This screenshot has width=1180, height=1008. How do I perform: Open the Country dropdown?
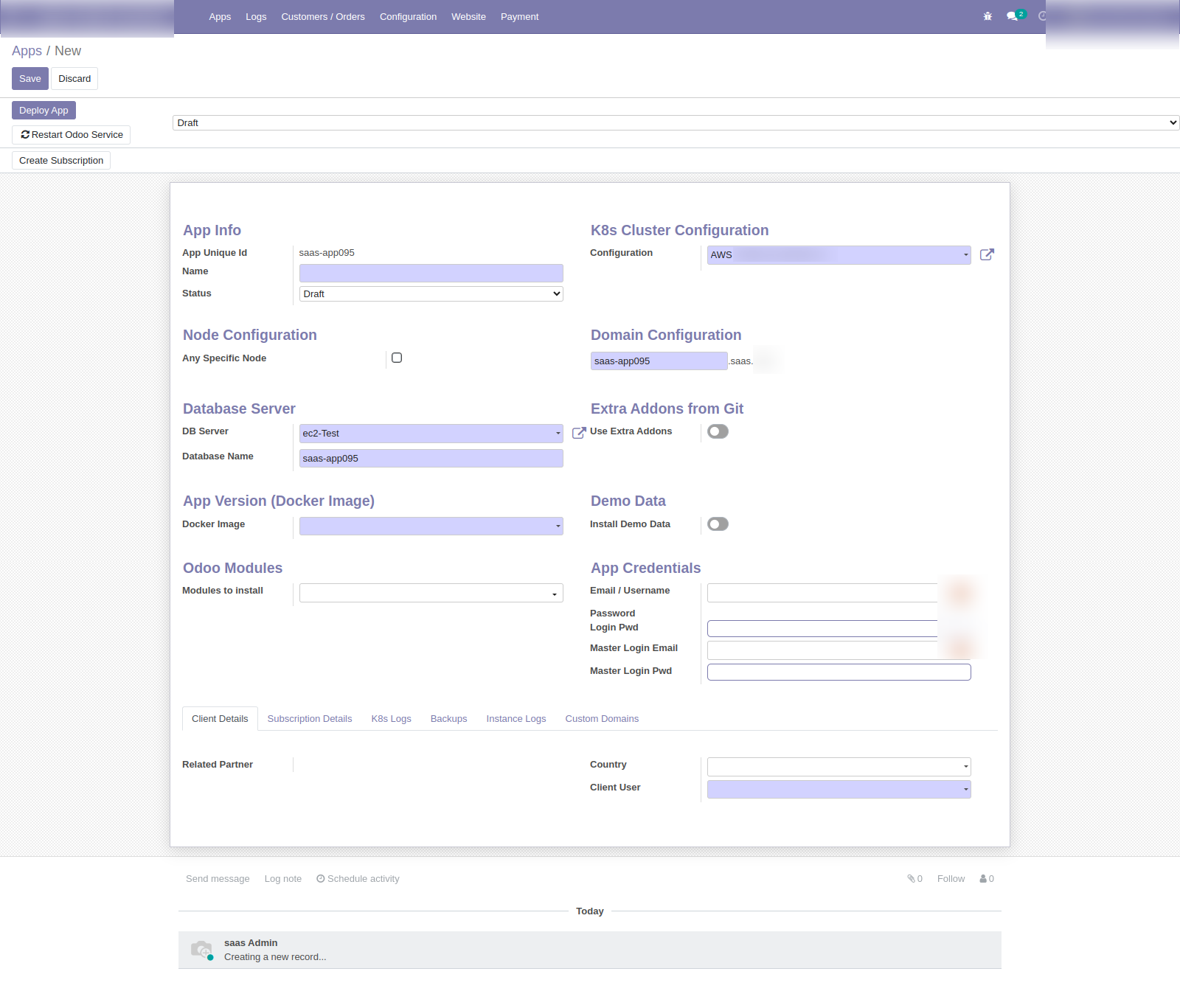839,767
